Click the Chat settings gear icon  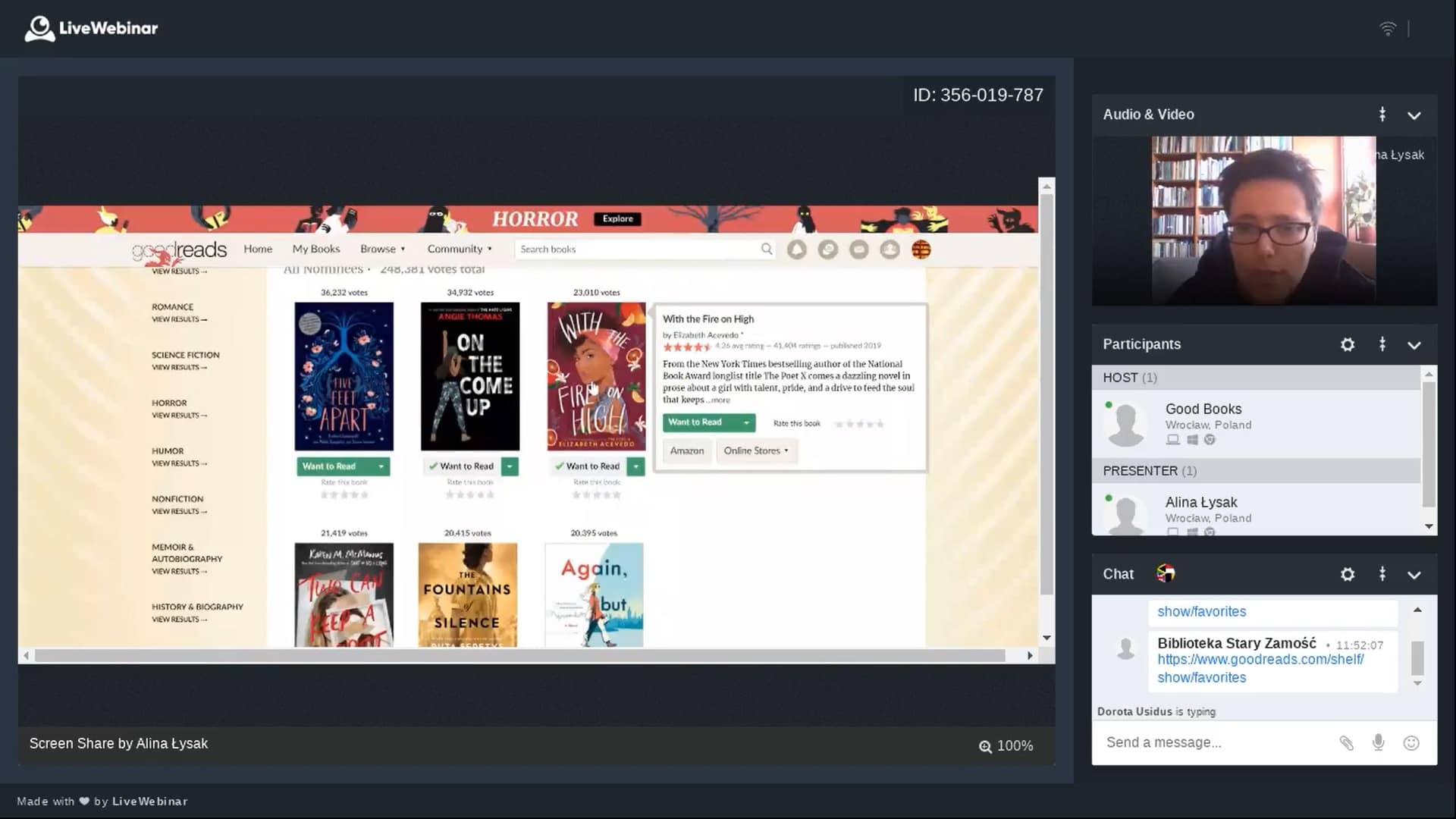coord(1348,574)
